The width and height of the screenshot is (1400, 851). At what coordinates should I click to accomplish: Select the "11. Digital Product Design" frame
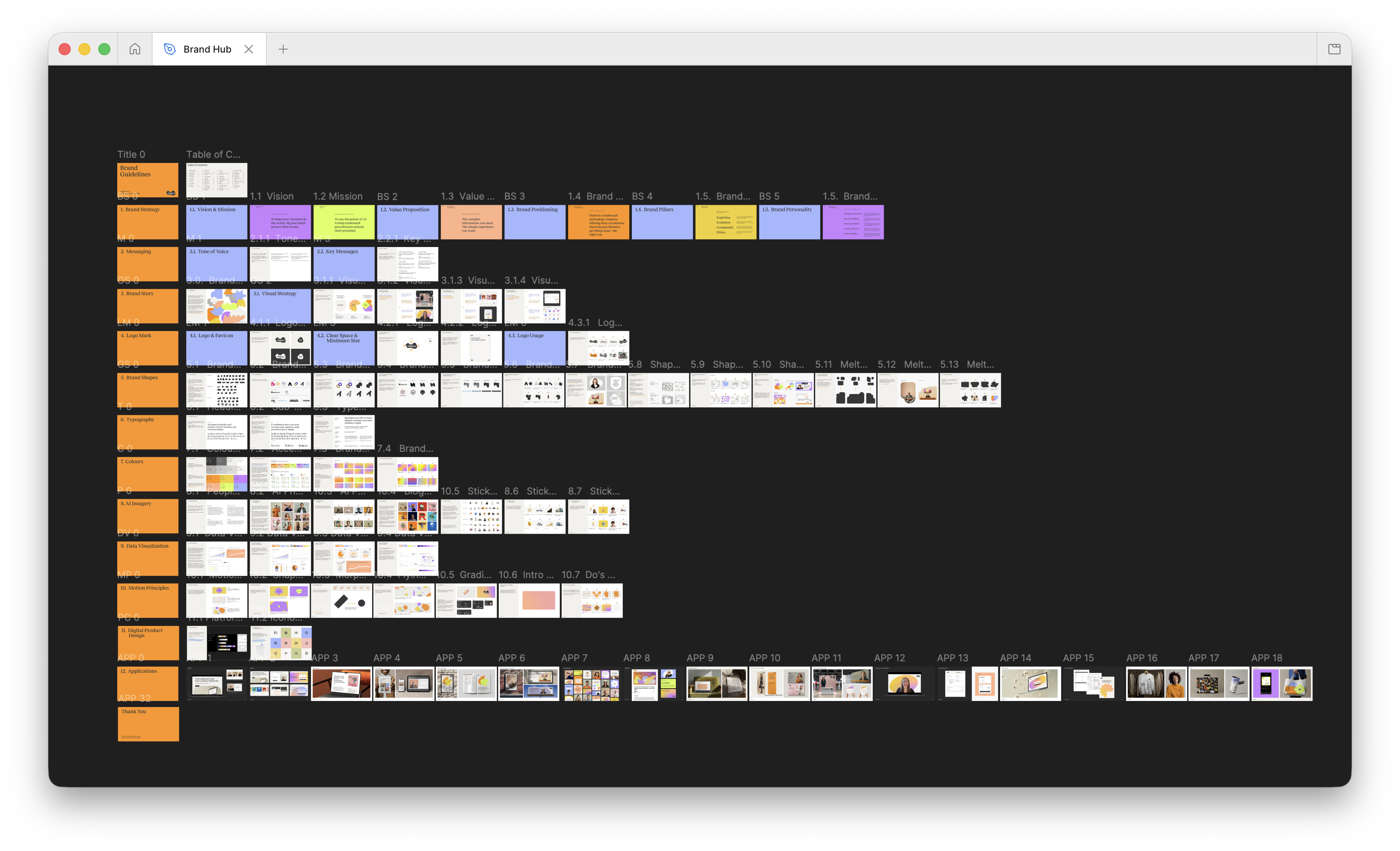(x=148, y=642)
